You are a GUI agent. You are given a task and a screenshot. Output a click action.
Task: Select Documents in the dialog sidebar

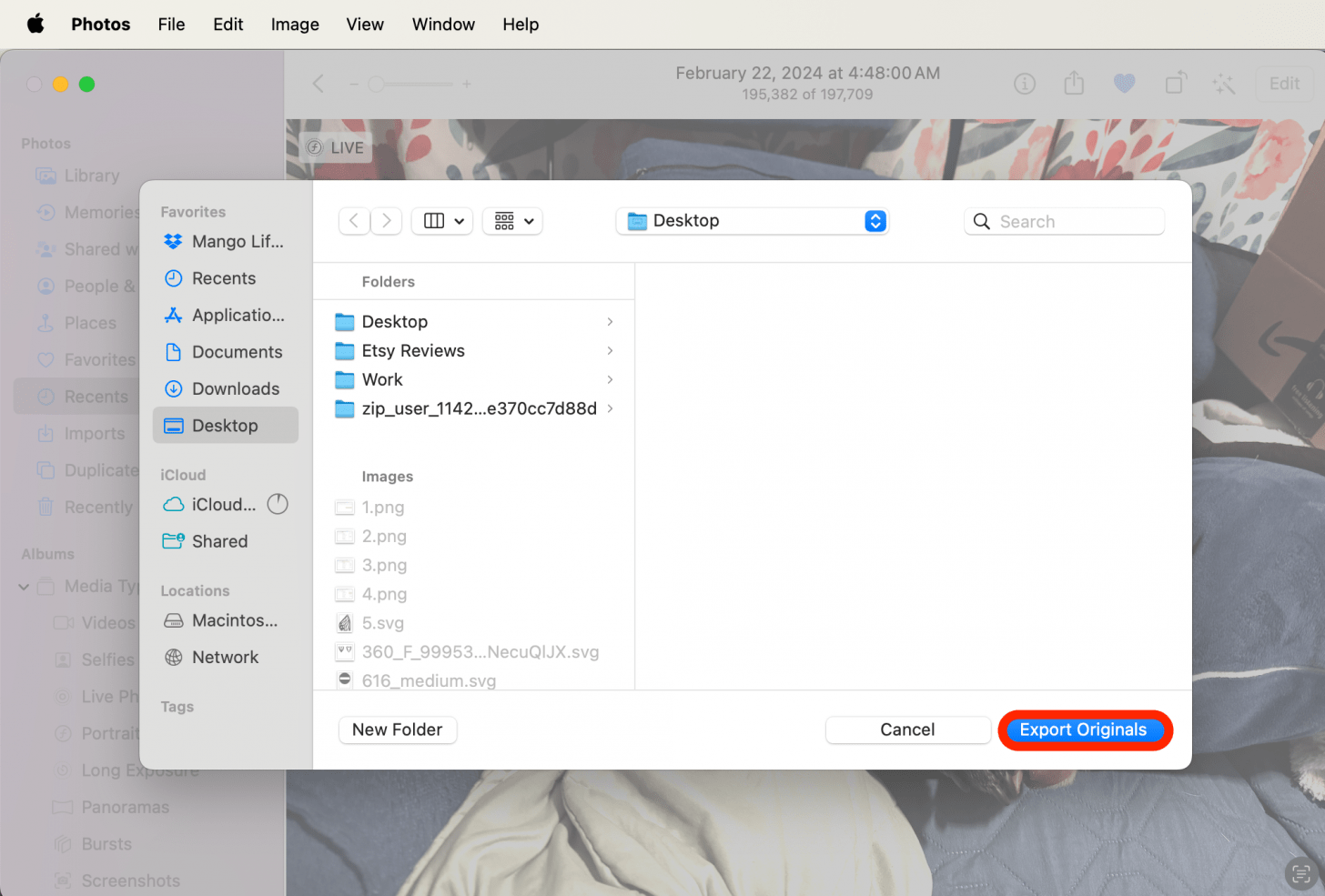(x=225, y=352)
